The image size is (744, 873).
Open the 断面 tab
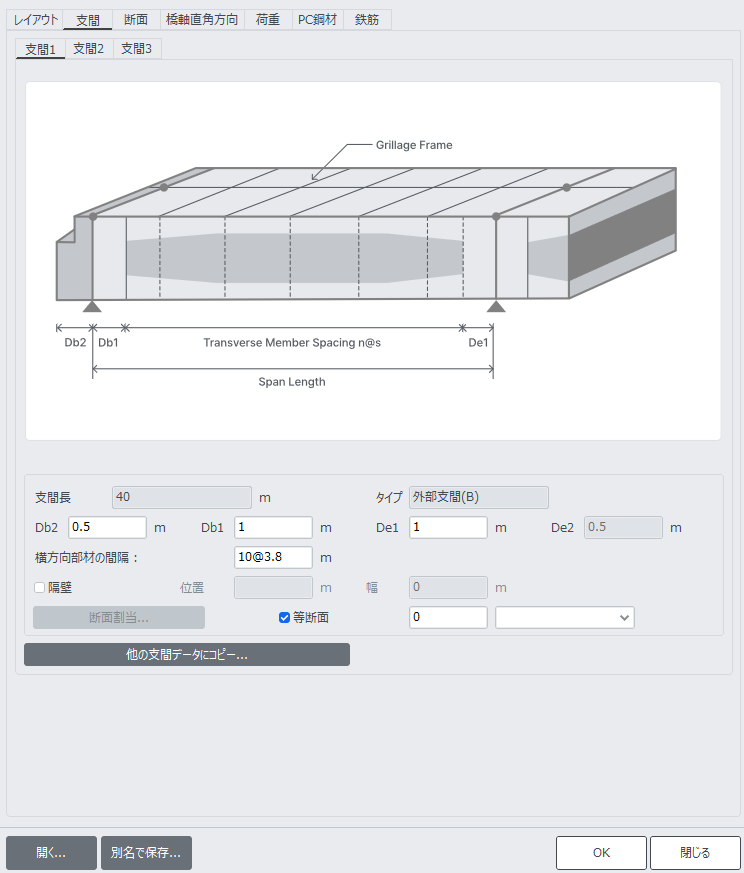[136, 20]
